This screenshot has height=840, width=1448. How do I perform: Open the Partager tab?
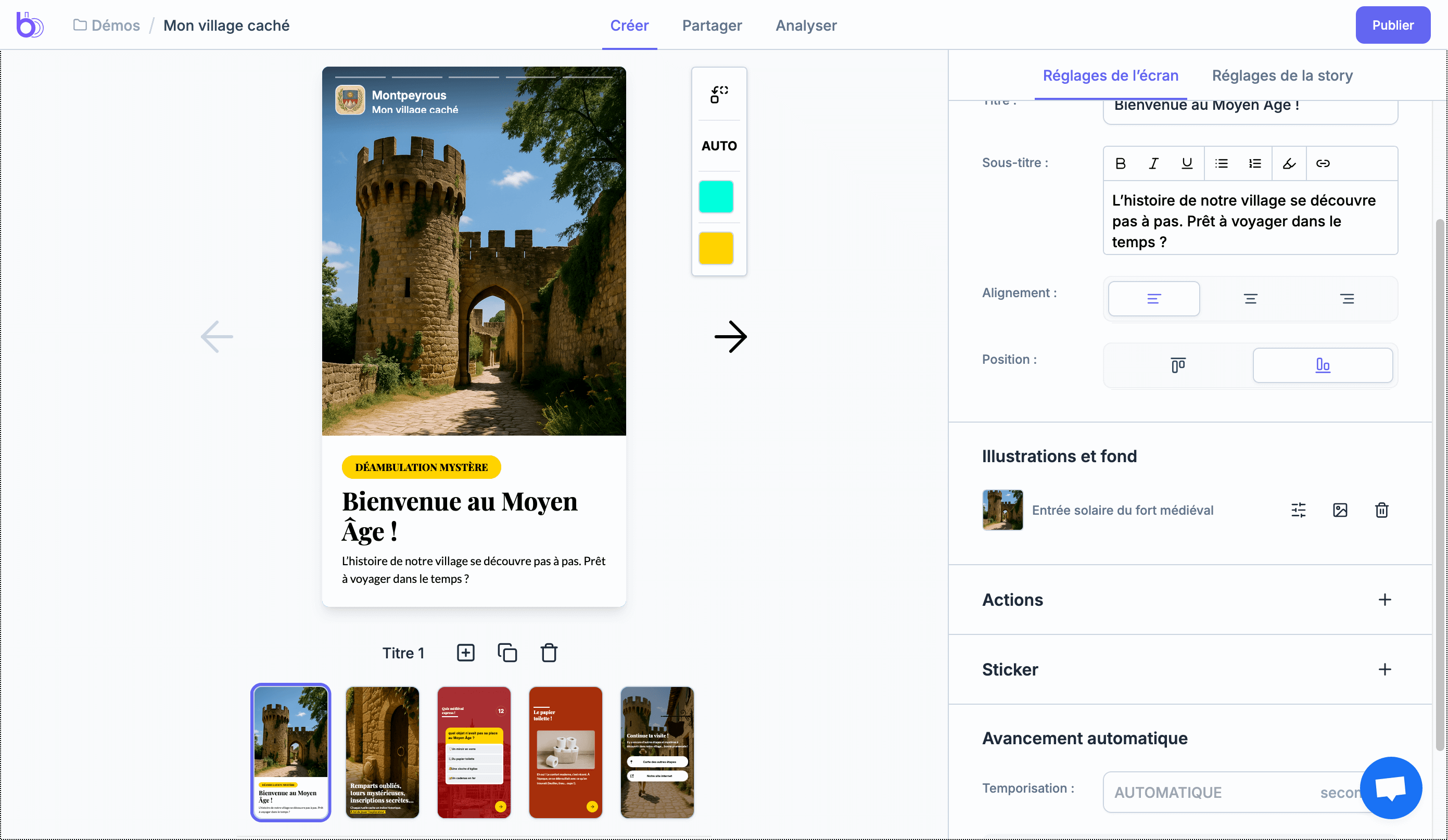[x=712, y=26]
